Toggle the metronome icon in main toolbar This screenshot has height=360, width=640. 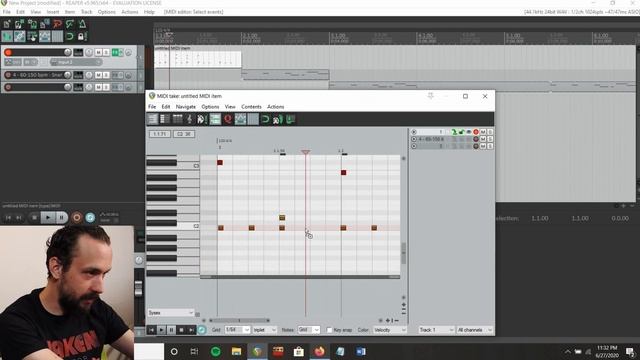click(82, 24)
